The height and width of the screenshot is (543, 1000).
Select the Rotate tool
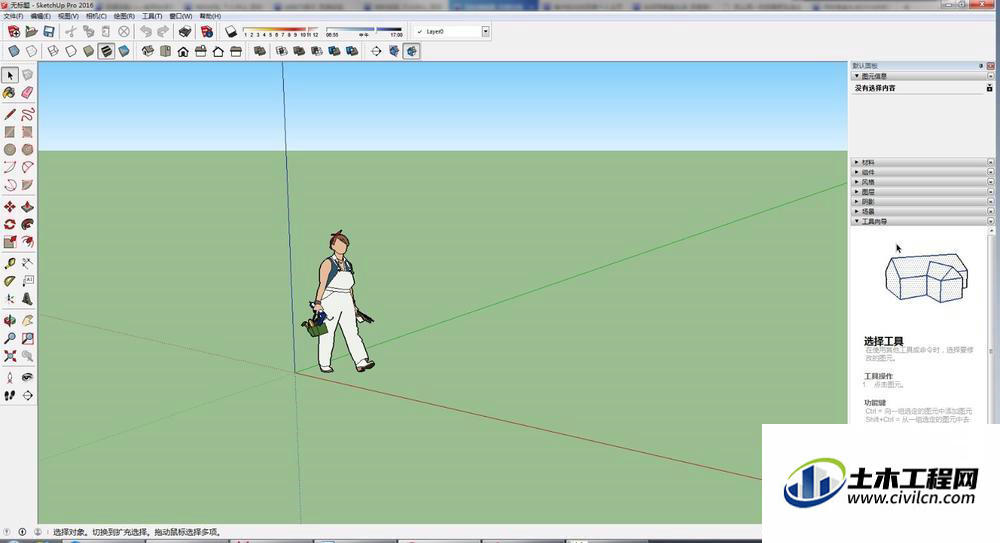10,225
